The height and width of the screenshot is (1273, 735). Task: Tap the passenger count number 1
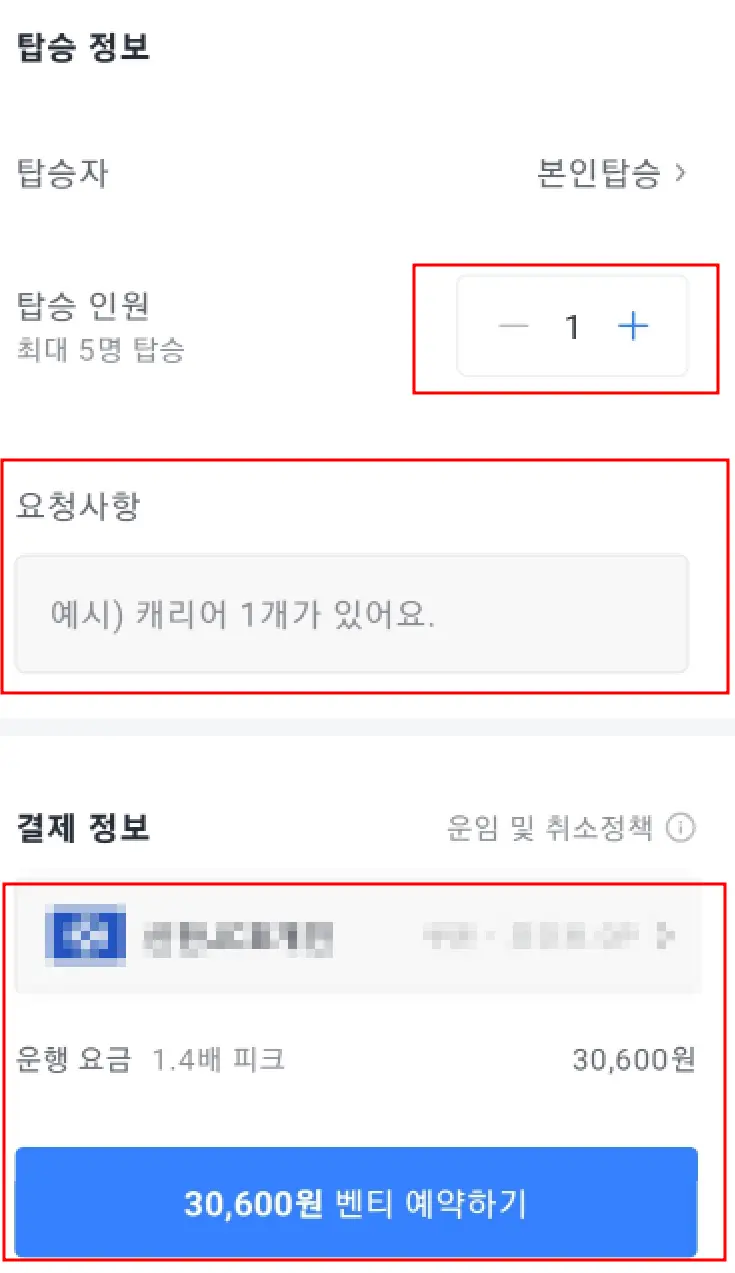(x=572, y=326)
